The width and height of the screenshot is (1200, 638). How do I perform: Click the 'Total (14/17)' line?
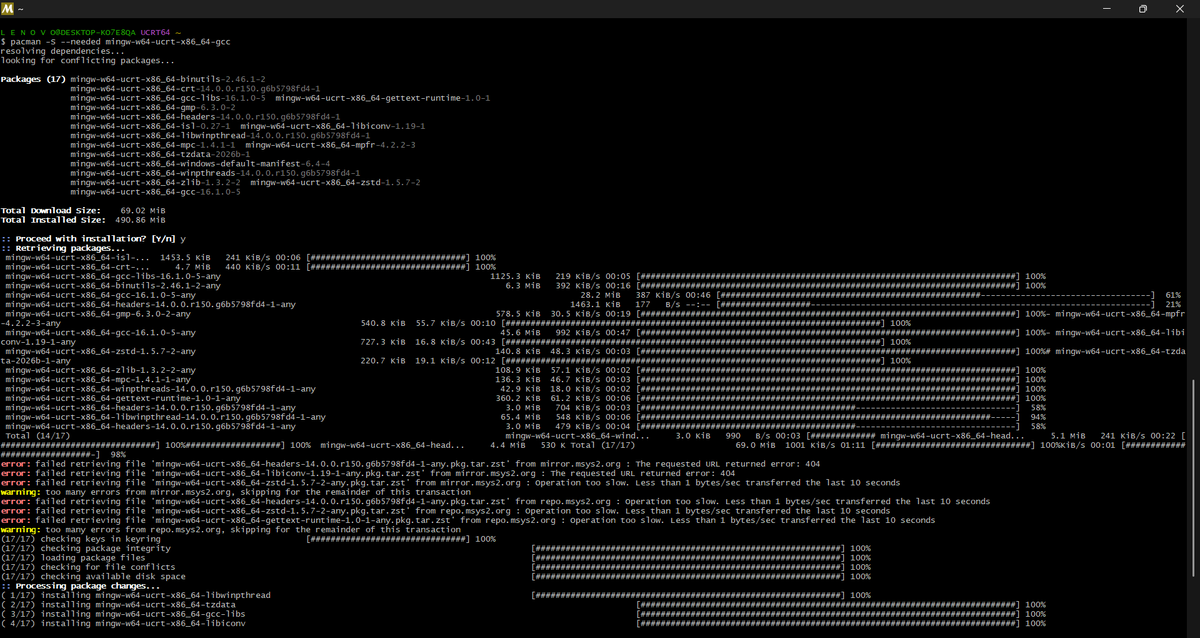click(x=37, y=435)
